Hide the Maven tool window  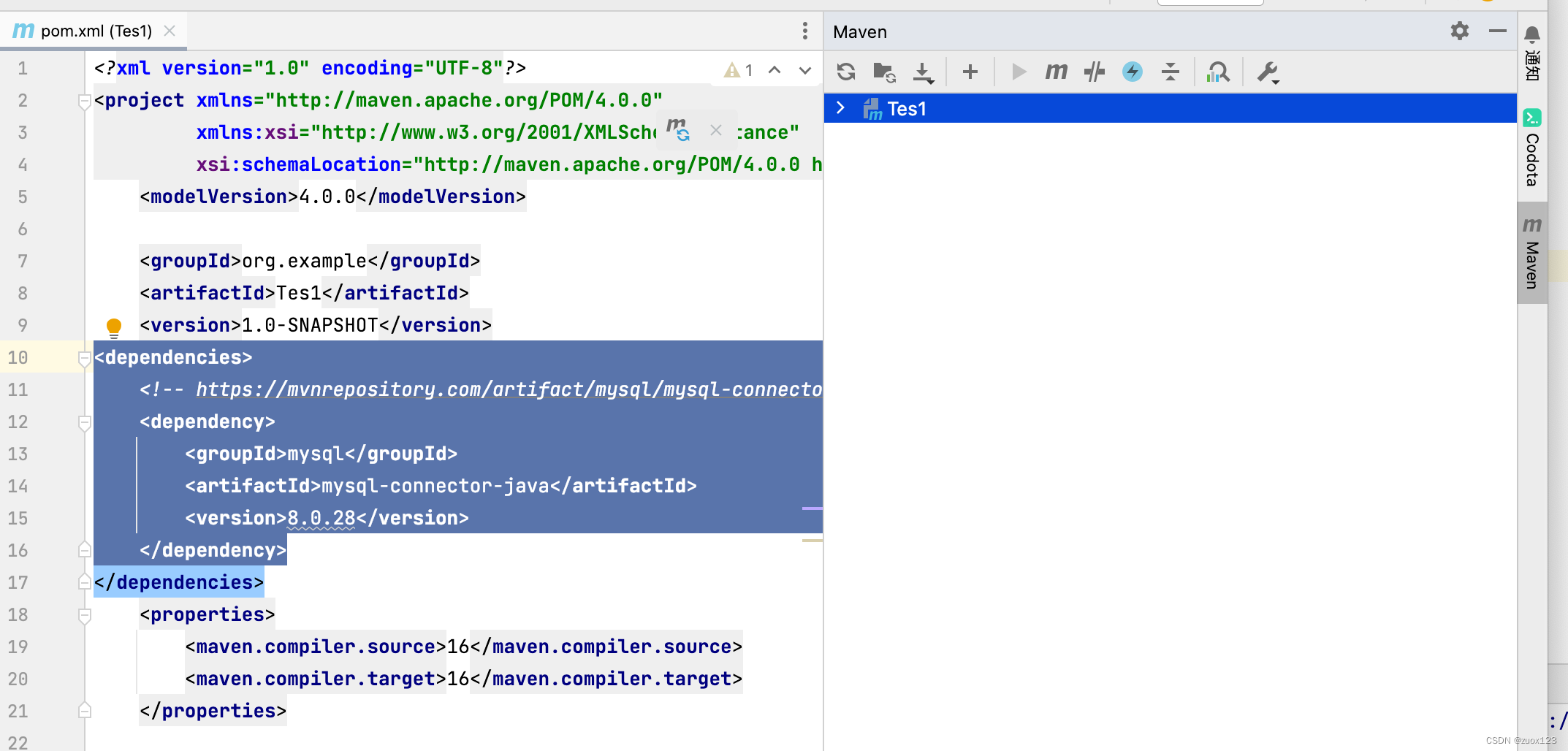click(x=1497, y=31)
